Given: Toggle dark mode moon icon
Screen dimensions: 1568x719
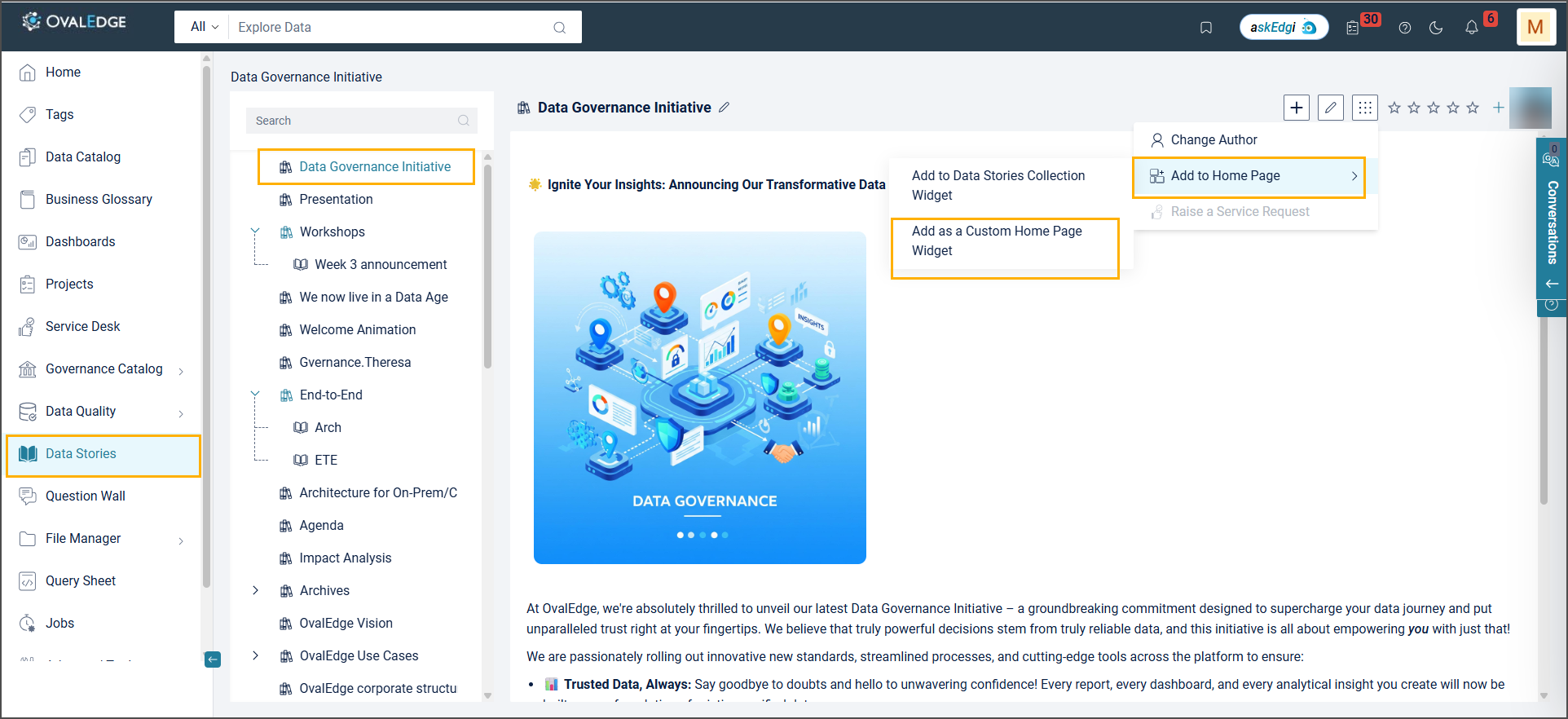Looking at the screenshot, I should tap(1436, 28).
